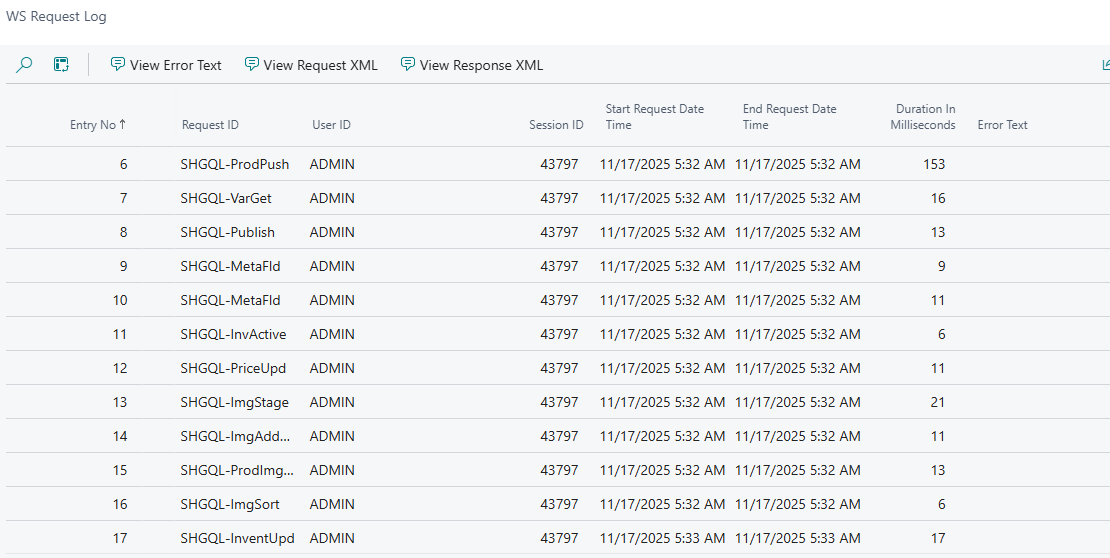Click entry number 16 cell
This screenshot has height=558, width=1110.
click(x=120, y=504)
